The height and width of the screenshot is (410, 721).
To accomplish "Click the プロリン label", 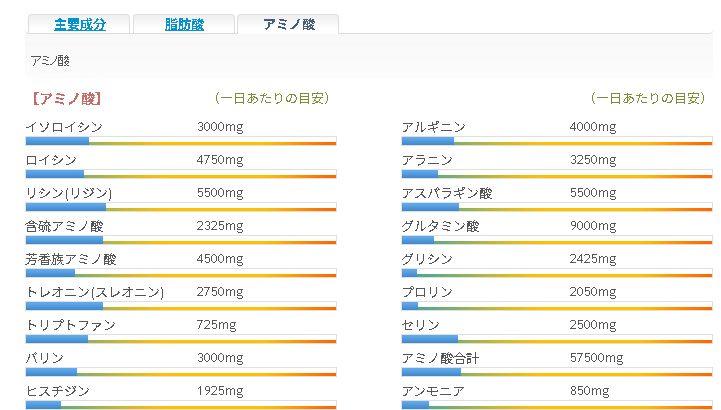I will [x=427, y=292].
